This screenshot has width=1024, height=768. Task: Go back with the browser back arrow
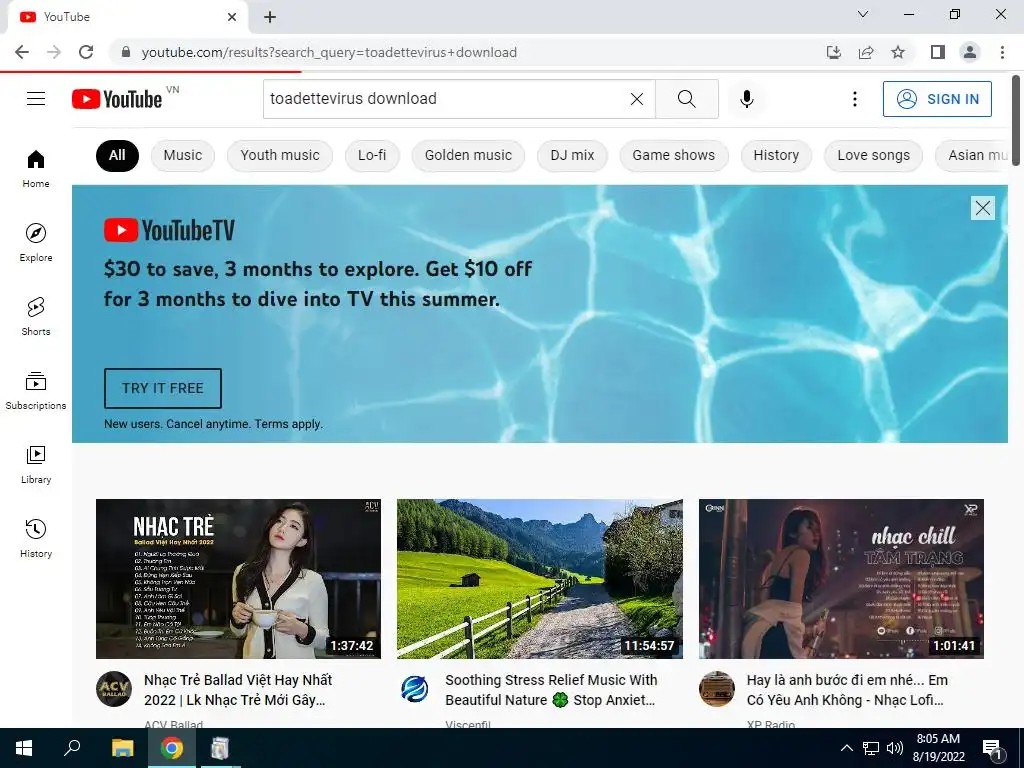click(x=22, y=52)
